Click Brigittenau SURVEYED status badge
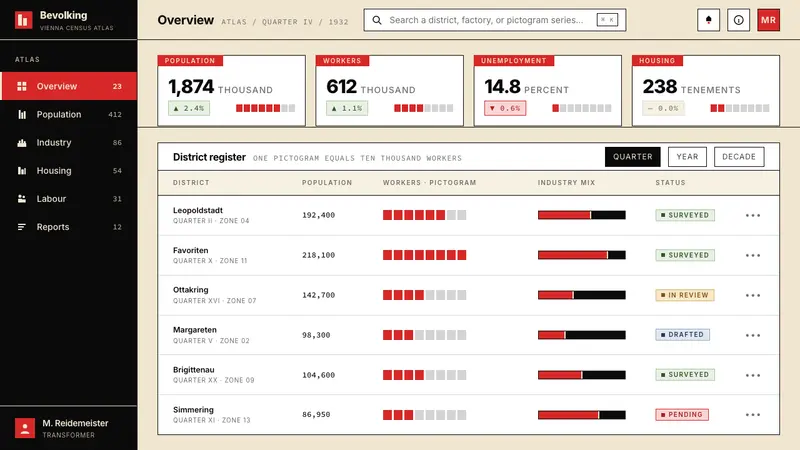 685,374
